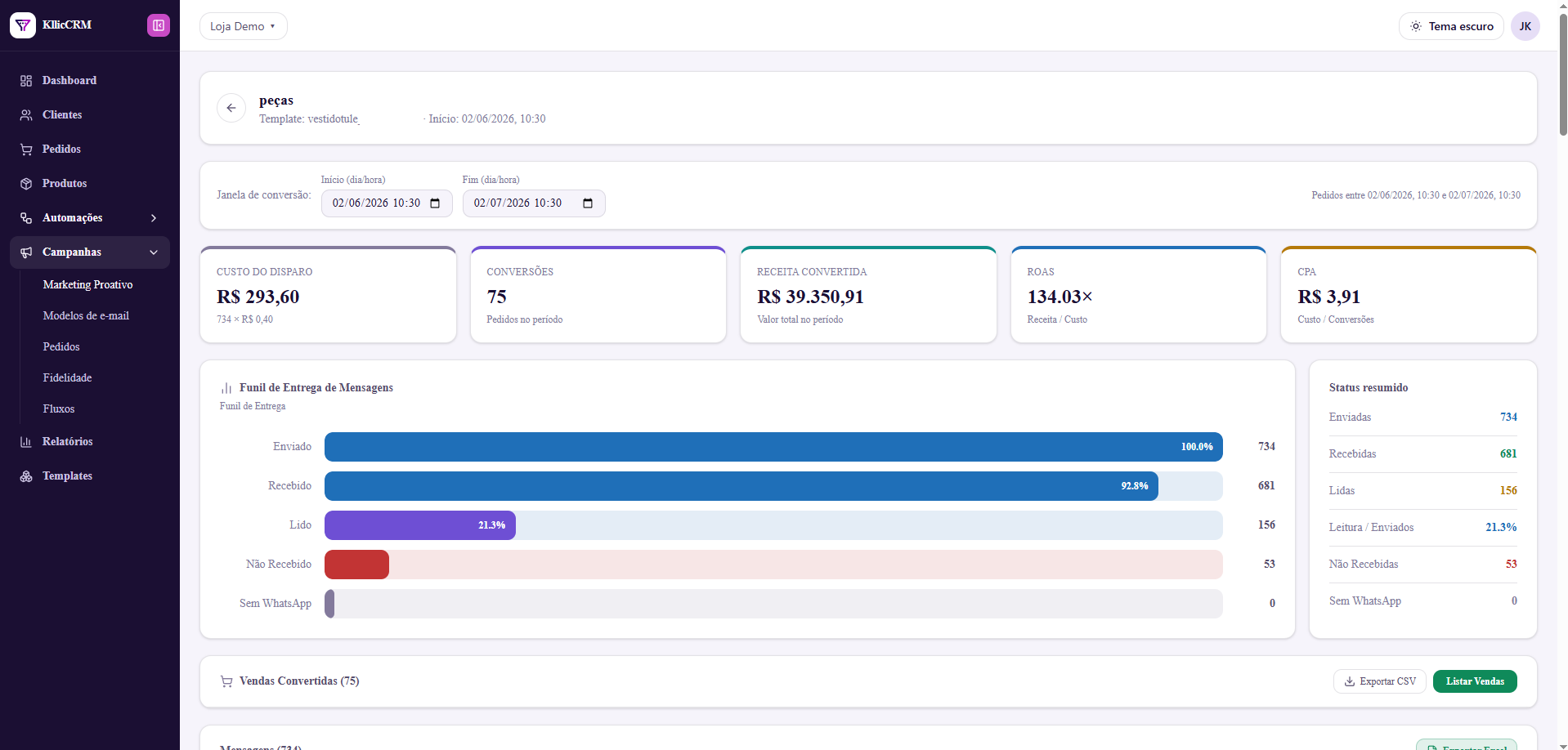Image resolution: width=1568 pixels, height=750 pixels.
Task: Click the Receita Convertida R$ 39.350,91 card
Action: (868, 295)
